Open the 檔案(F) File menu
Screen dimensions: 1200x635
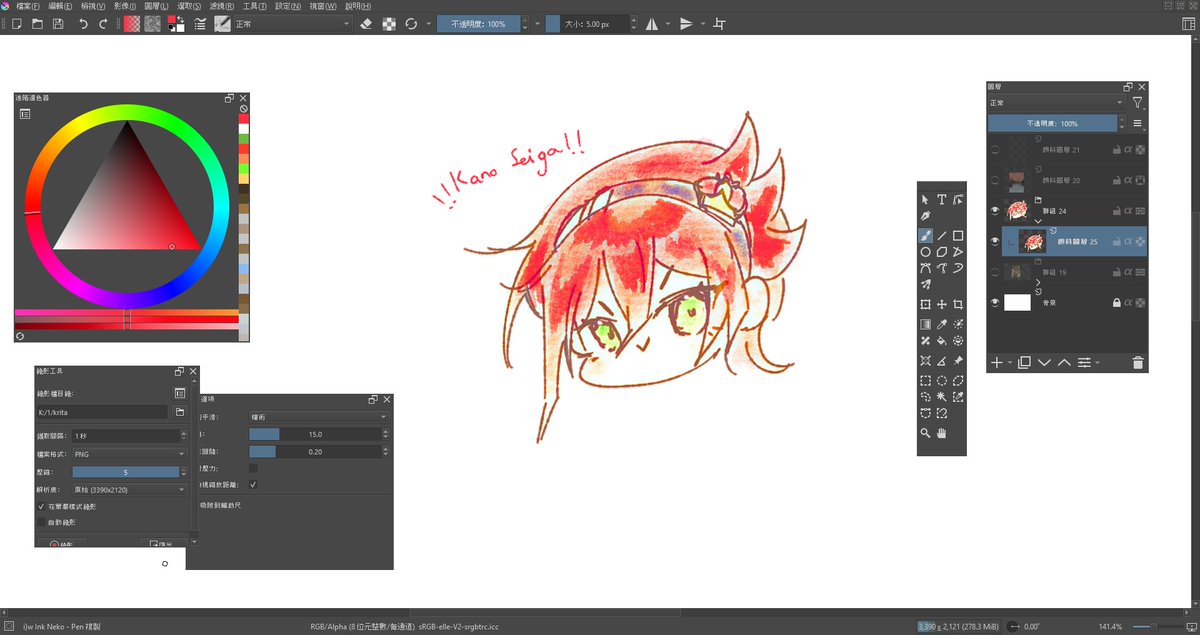pyautogui.click(x=29, y=6)
